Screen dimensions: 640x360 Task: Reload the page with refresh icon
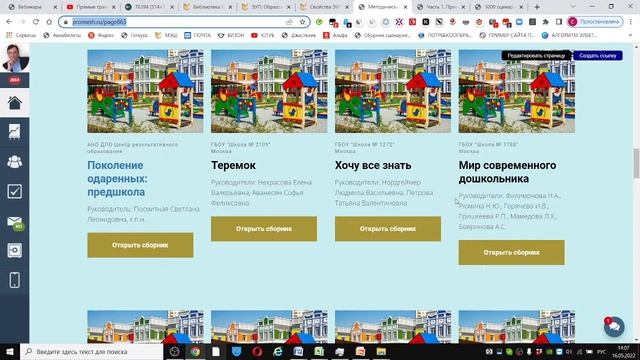pos(36,22)
